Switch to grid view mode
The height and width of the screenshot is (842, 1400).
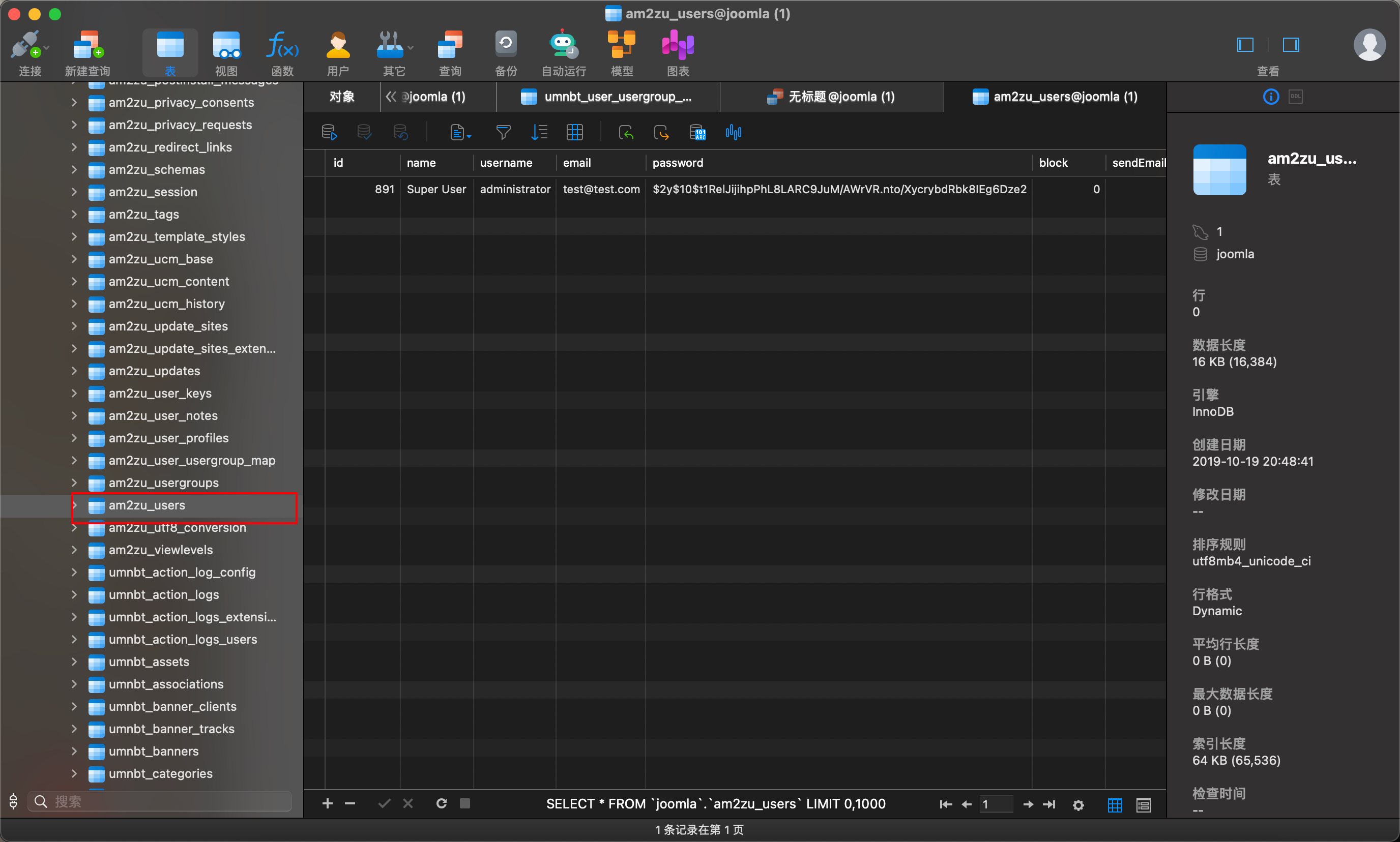1115,805
